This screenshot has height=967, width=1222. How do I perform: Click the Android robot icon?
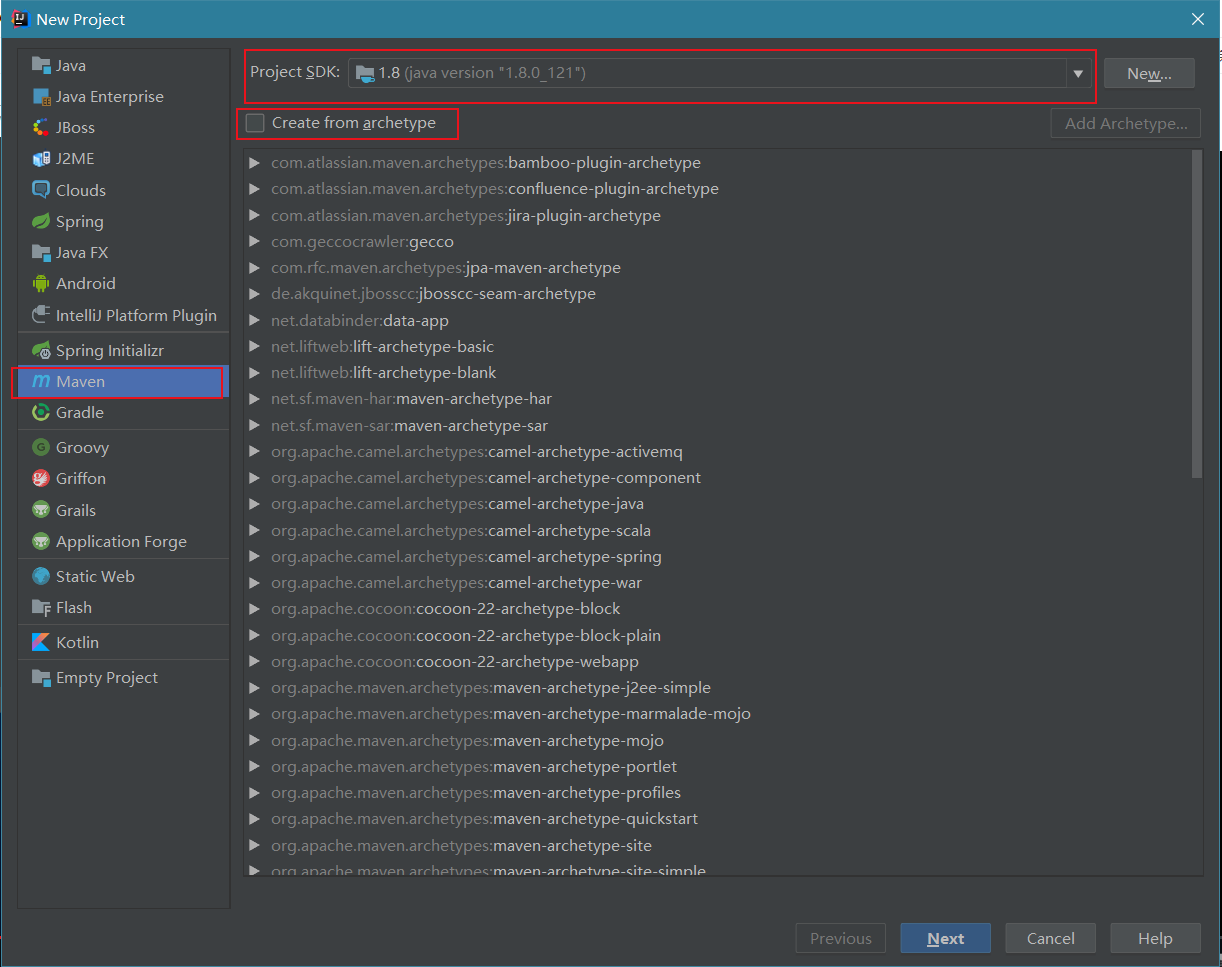click(x=41, y=283)
